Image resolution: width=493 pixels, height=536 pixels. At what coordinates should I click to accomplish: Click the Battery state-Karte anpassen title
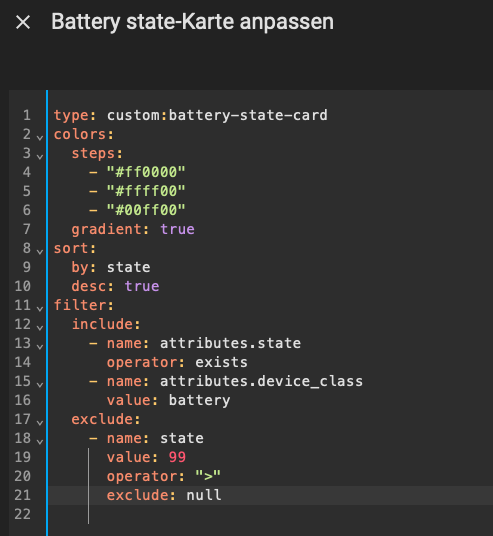(x=192, y=22)
